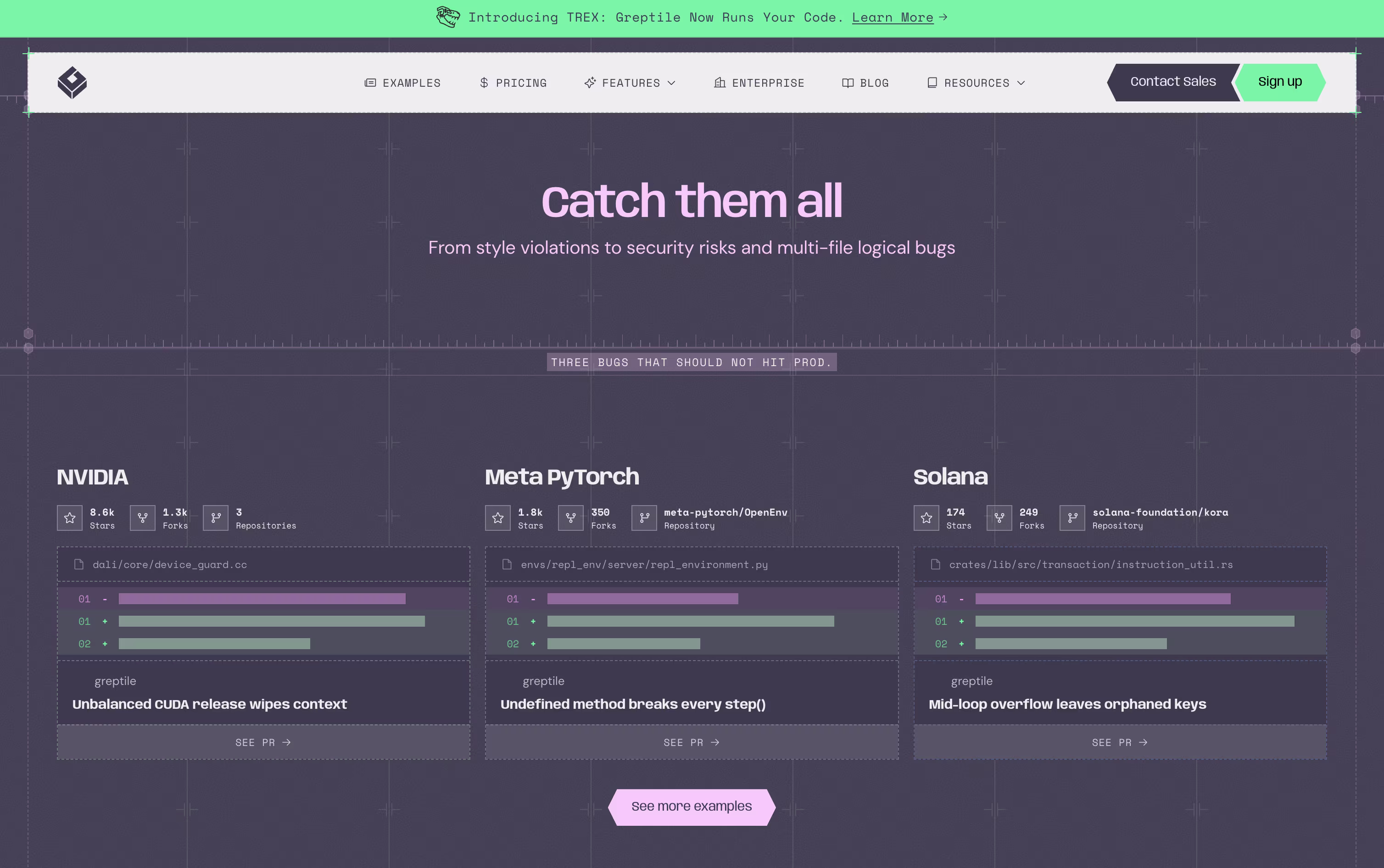The height and width of the screenshot is (868, 1384).
Task: Go to the Enterprise nav item
Action: pyautogui.click(x=759, y=83)
